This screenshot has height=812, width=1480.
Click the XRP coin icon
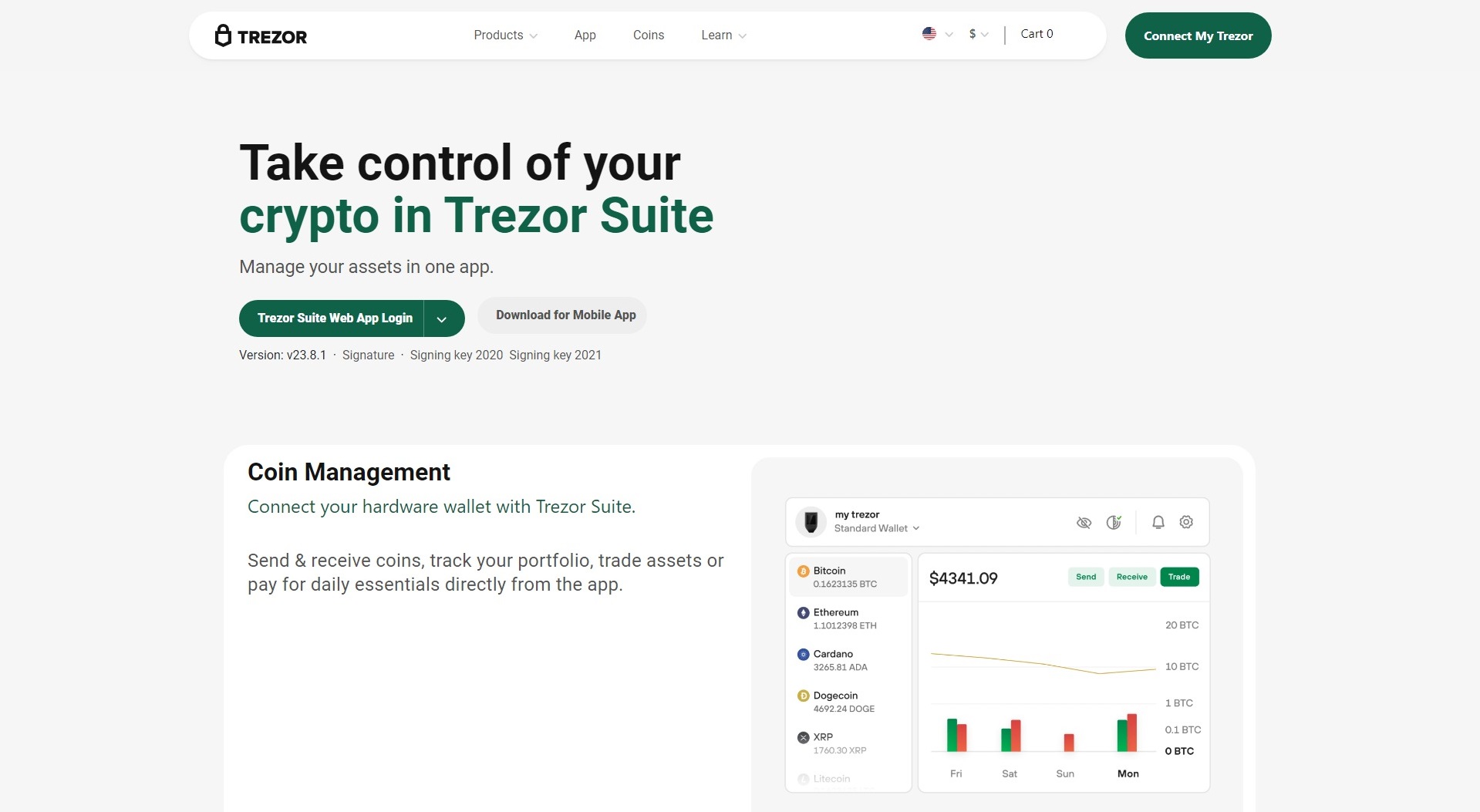click(803, 738)
